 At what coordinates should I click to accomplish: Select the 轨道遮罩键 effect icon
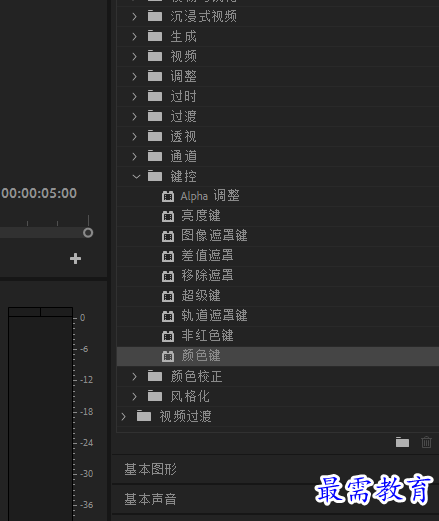(x=168, y=316)
